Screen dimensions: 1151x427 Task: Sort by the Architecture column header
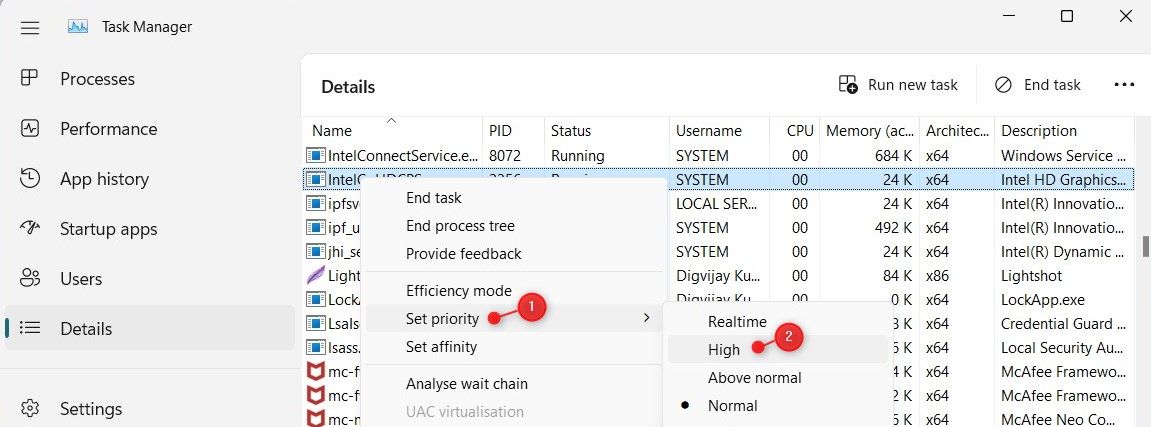click(x=957, y=131)
